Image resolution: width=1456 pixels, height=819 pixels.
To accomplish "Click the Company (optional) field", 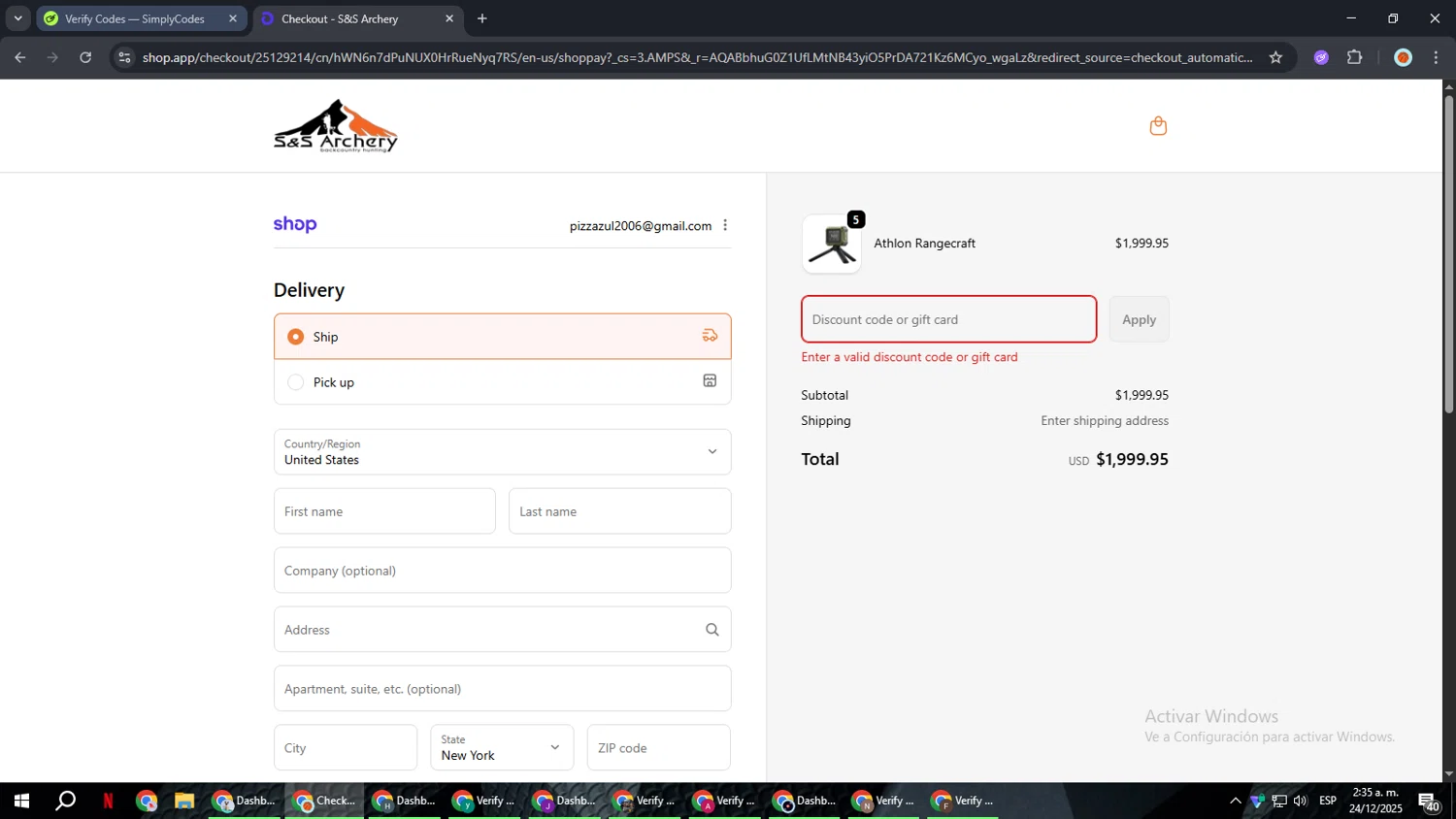I will [x=502, y=571].
